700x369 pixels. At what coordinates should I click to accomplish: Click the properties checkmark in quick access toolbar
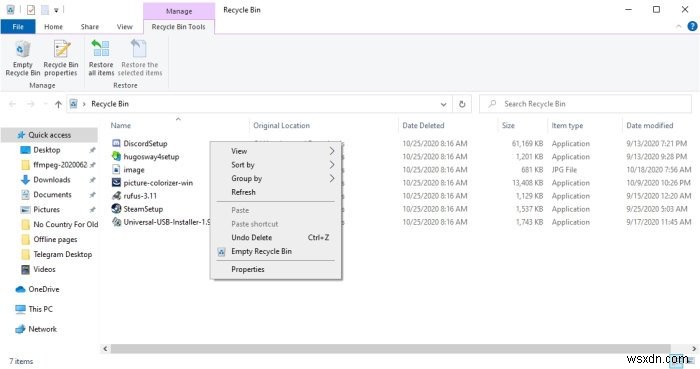coord(31,10)
